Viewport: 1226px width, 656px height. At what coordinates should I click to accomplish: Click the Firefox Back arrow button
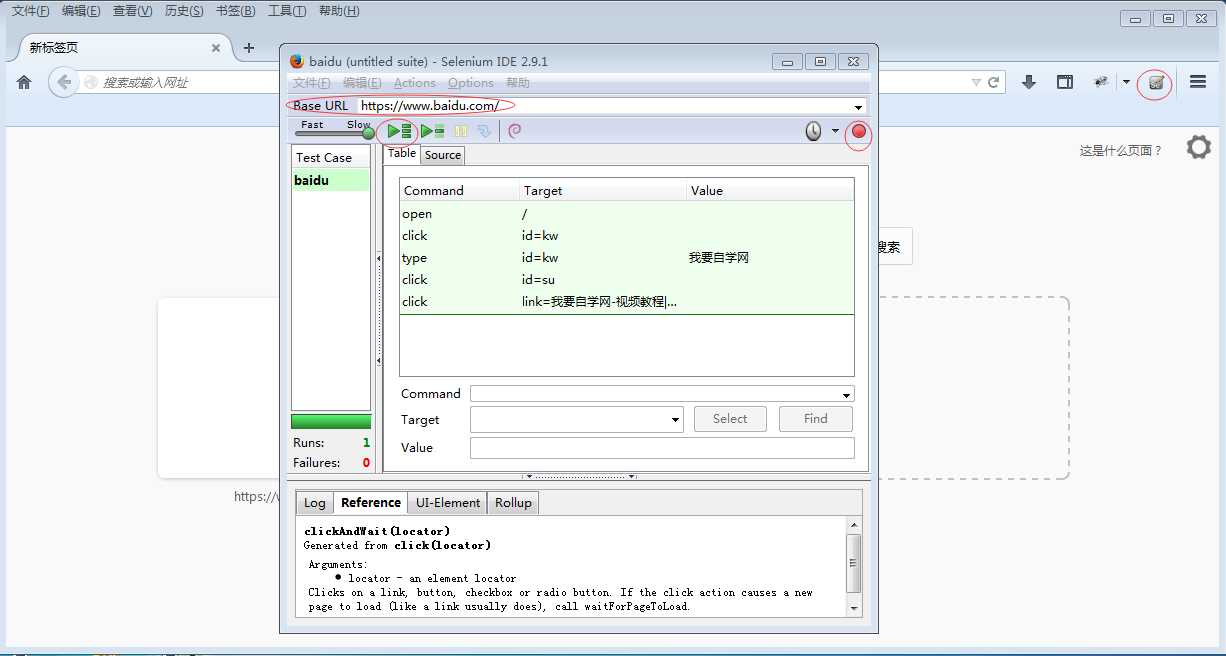(63, 82)
